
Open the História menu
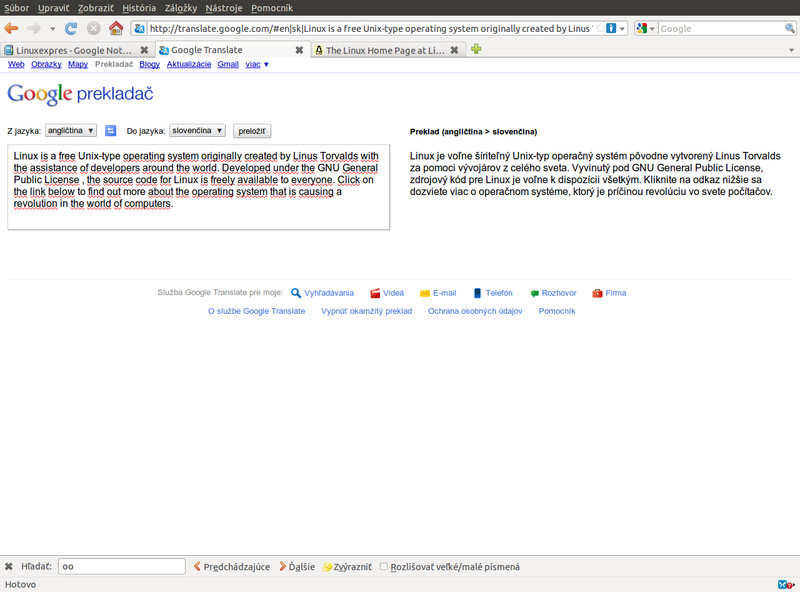pos(139,8)
